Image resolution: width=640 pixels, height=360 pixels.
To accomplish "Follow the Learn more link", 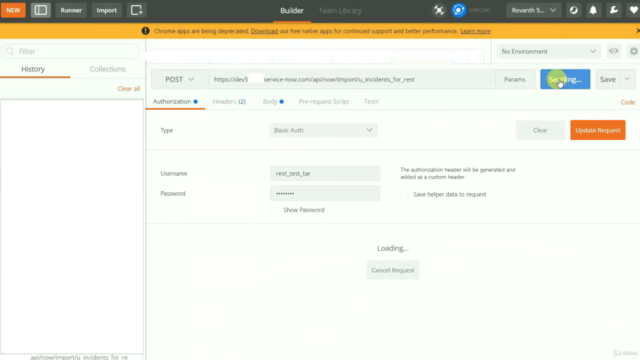I will [x=475, y=31].
